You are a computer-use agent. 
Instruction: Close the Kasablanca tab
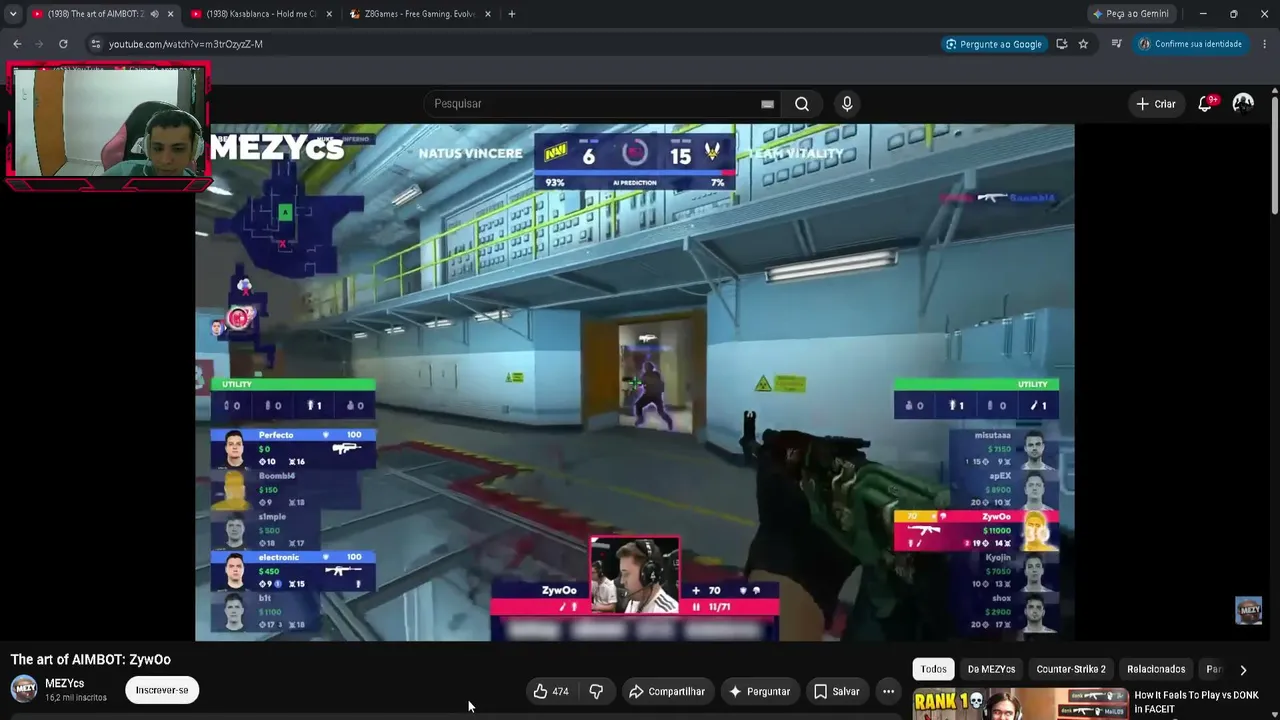point(328,14)
